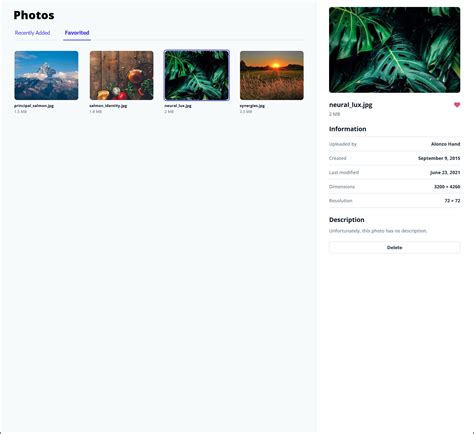Click the Photos page heading
Image resolution: width=474 pixels, height=434 pixels.
[x=34, y=15]
